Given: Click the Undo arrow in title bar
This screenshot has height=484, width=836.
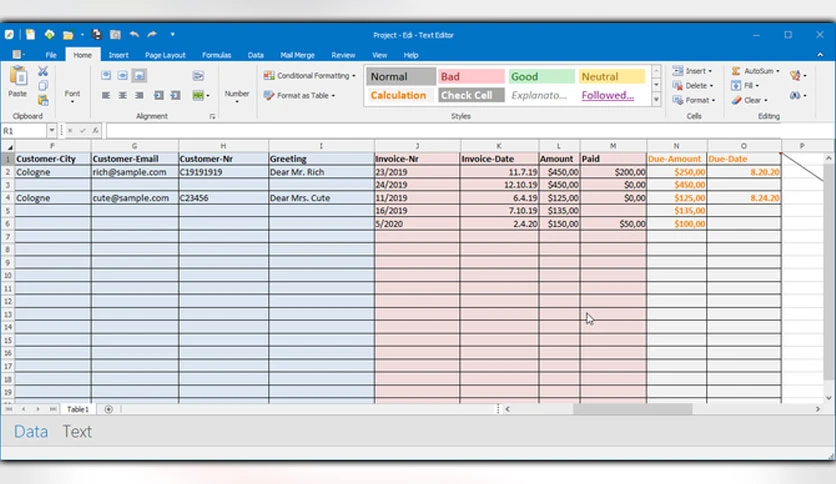Looking at the screenshot, I should 134,35.
